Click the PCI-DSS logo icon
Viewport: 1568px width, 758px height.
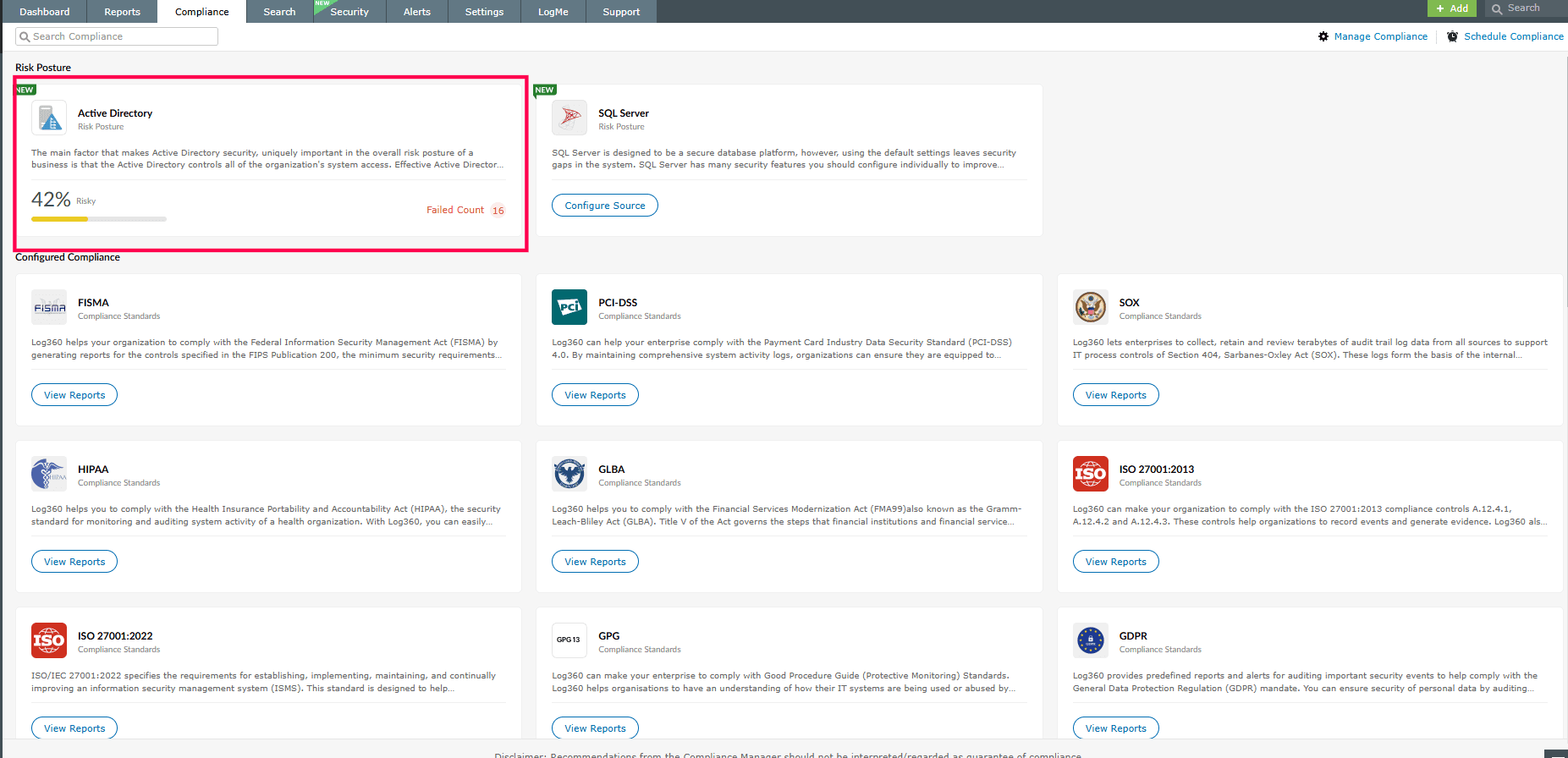tap(569, 308)
